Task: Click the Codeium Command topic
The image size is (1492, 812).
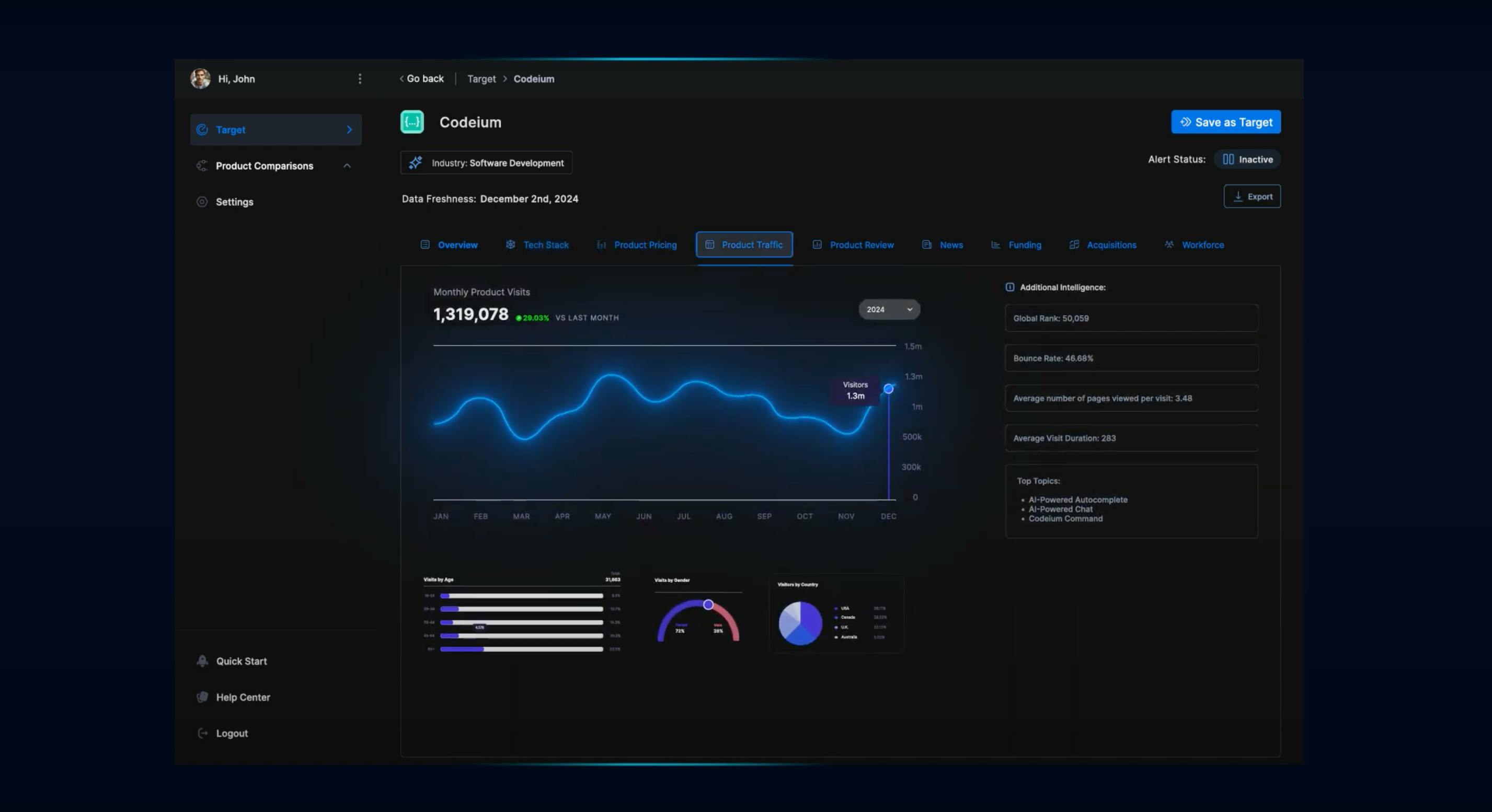Action: click(1065, 518)
